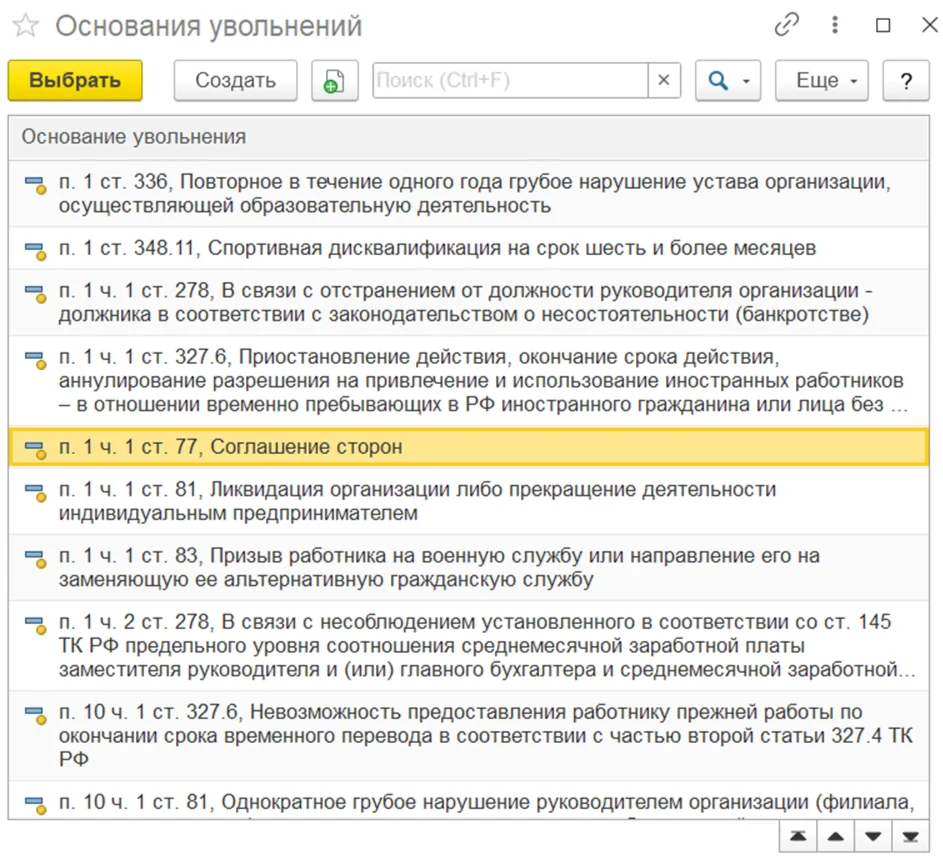Click item icon of ст. 336 row
The height and width of the screenshot is (858, 943).
(x=35, y=185)
